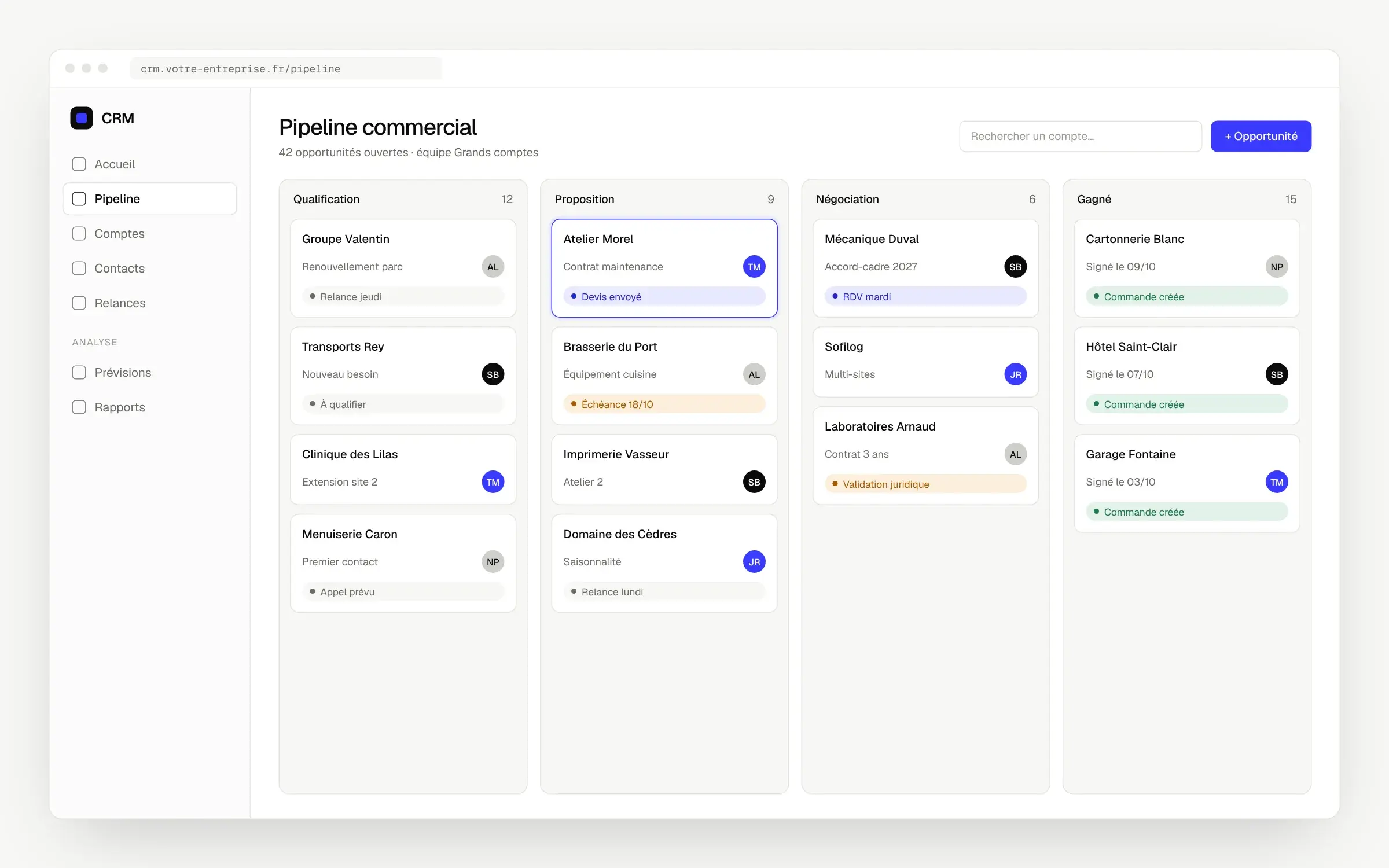Click the À qualifier tag

click(x=403, y=404)
